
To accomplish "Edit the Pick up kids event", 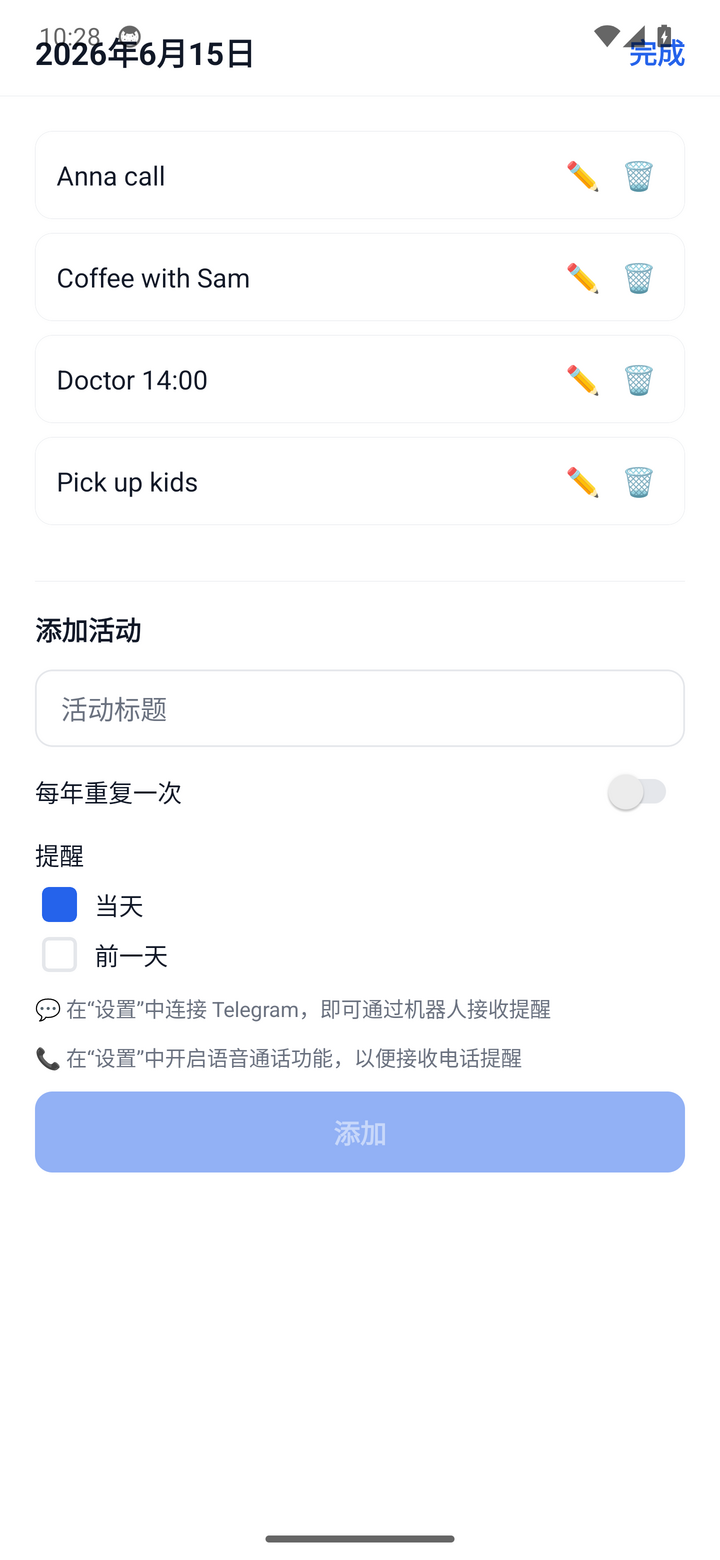I will pyautogui.click(x=582, y=482).
